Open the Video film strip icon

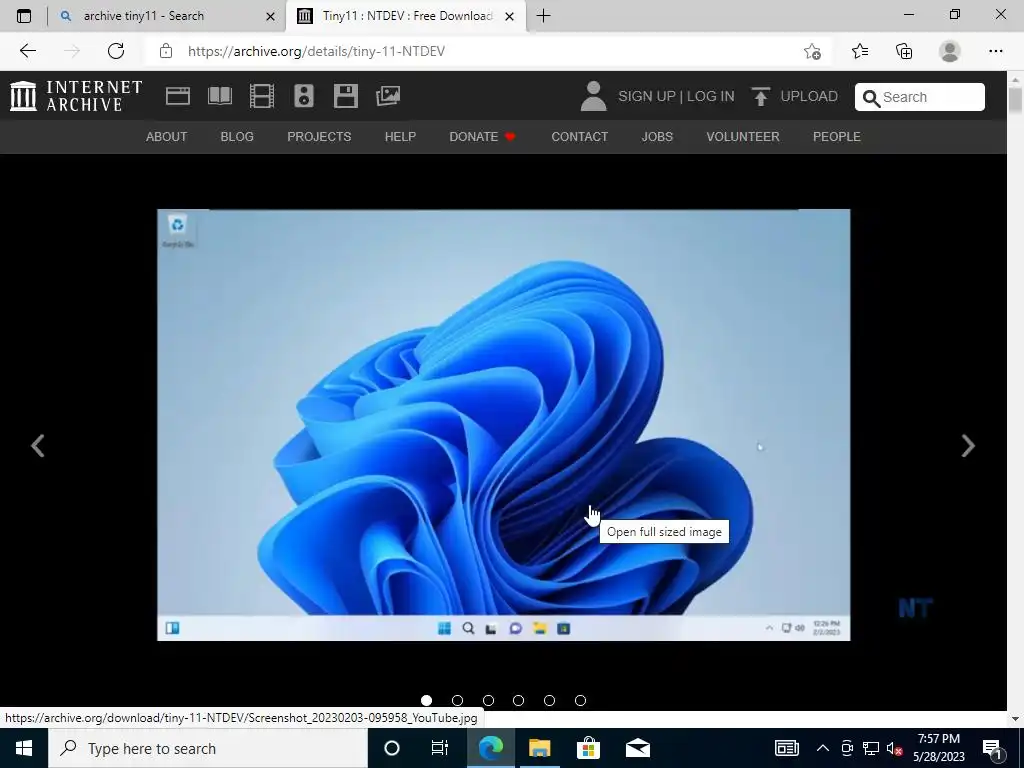point(262,96)
